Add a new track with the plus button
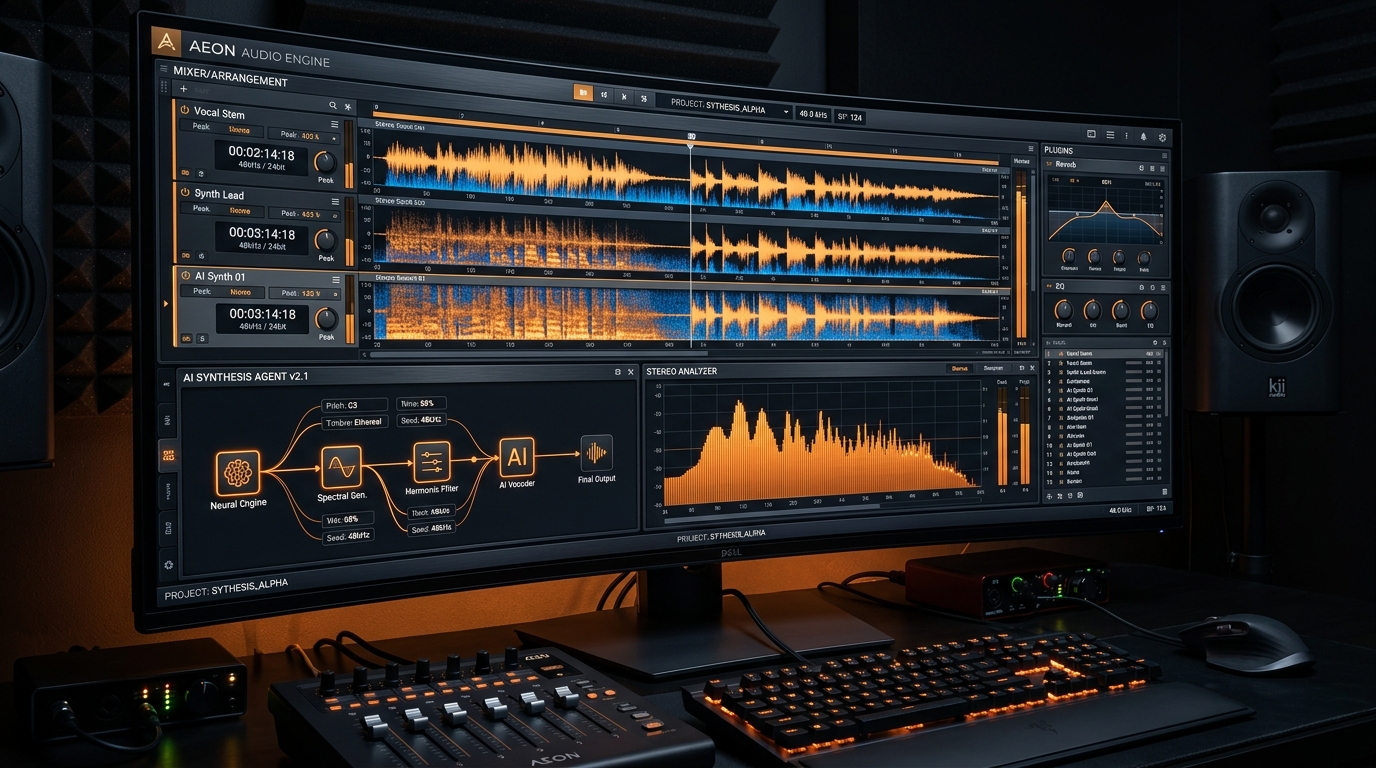This screenshot has height=768, width=1376. (183, 90)
